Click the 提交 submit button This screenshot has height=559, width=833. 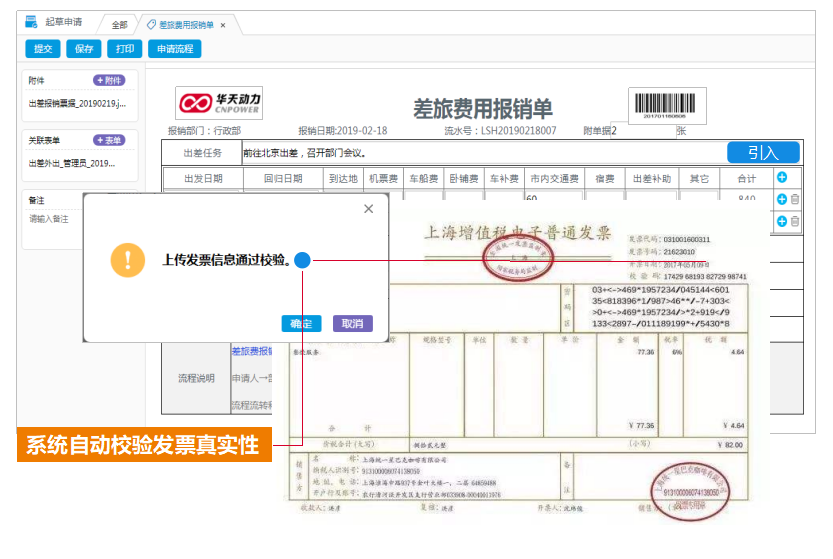[x=43, y=48]
